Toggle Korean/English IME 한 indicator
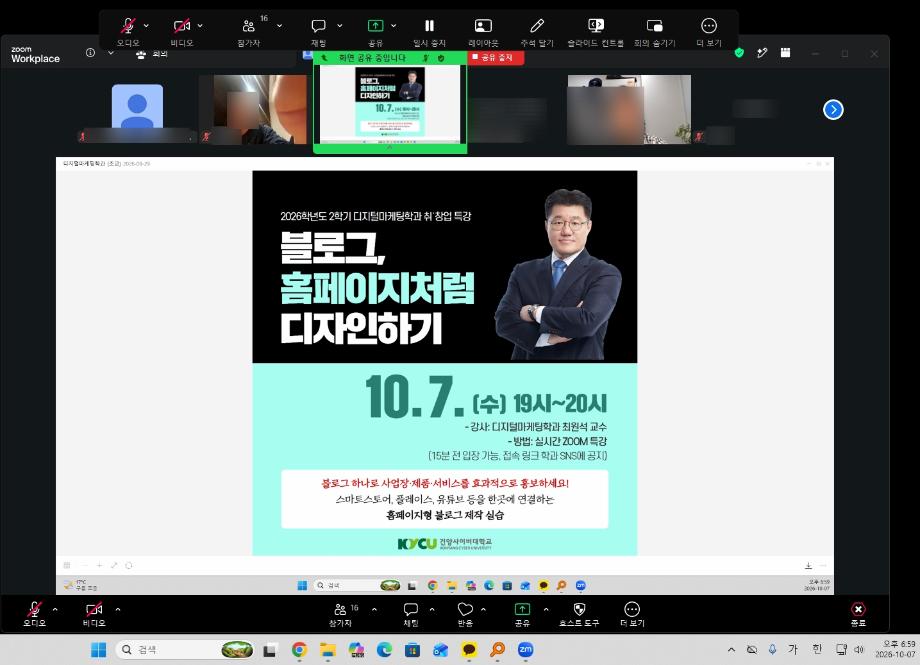The width and height of the screenshot is (920, 665). [817, 649]
